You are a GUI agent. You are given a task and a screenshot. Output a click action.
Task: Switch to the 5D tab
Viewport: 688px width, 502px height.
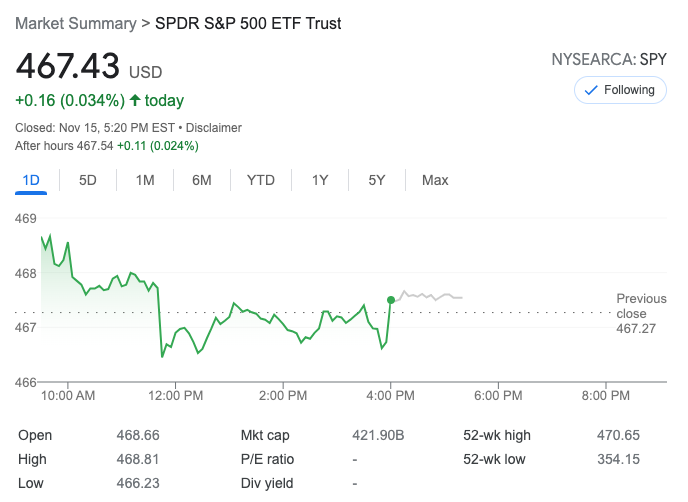88,180
